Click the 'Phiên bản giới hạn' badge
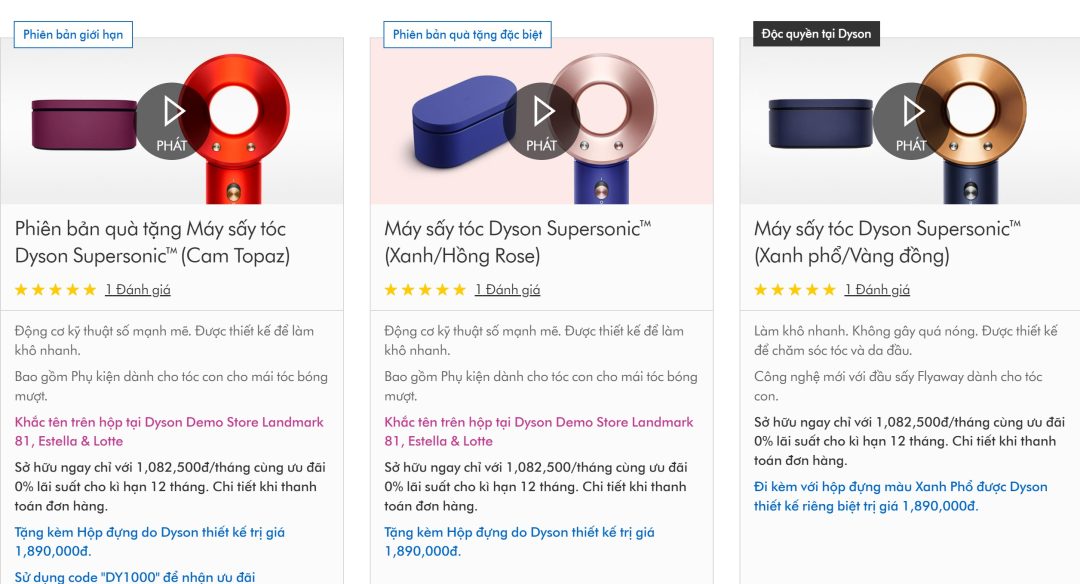The width and height of the screenshot is (1080, 584). pyautogui.click(x=73, y=34)
